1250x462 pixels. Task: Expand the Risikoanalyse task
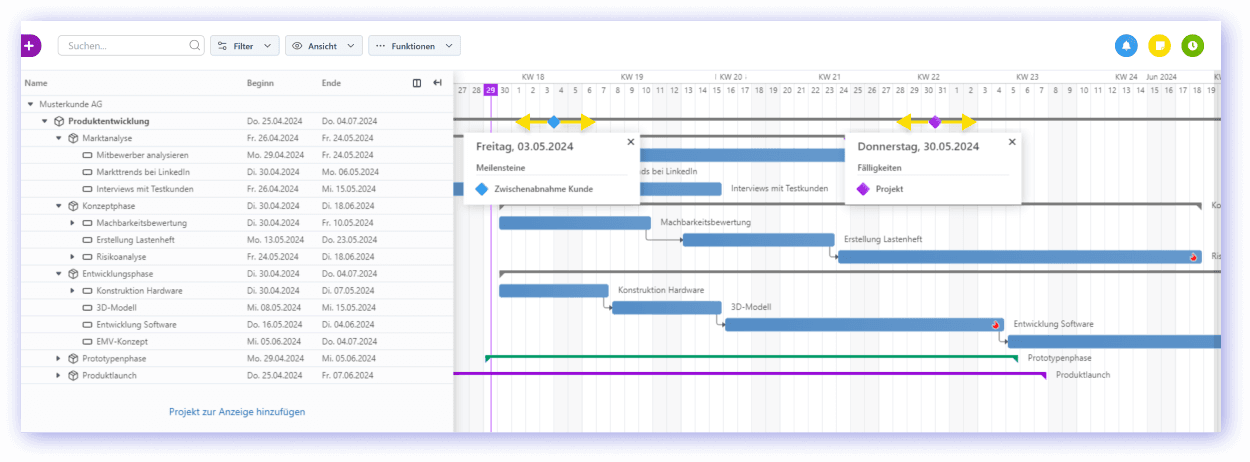pyautogui.click(x=72, y=257)
